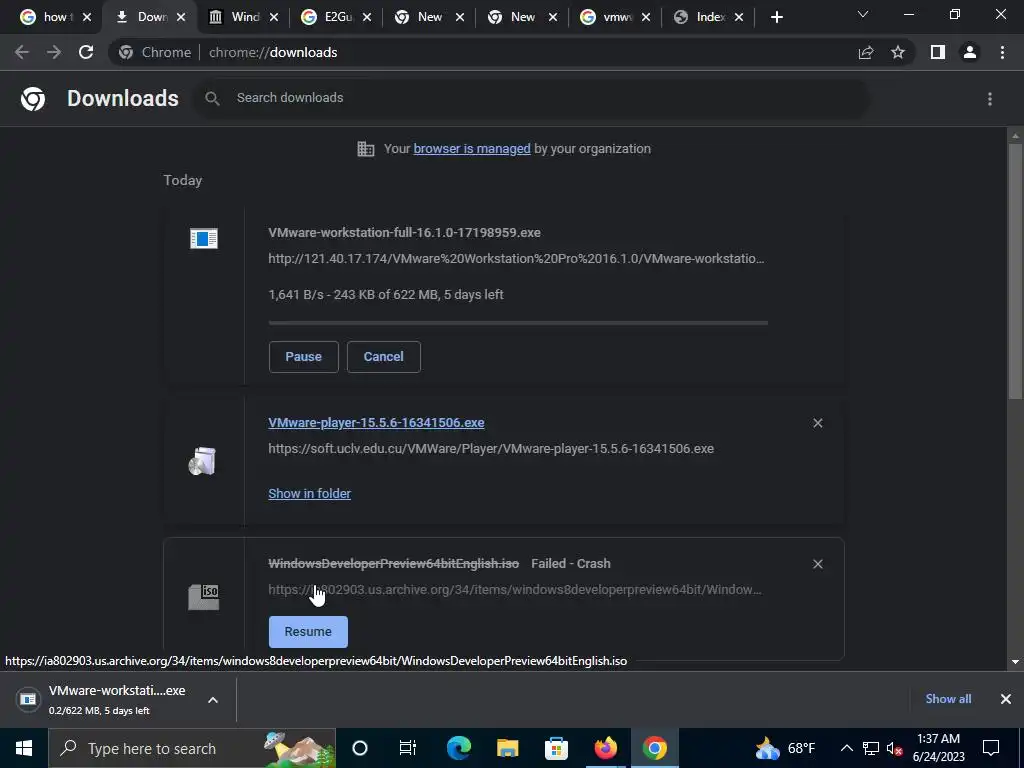Click the VMware-workstation download progress bar
This screenshot has width=1024, height=768.
tap(518, 323)
